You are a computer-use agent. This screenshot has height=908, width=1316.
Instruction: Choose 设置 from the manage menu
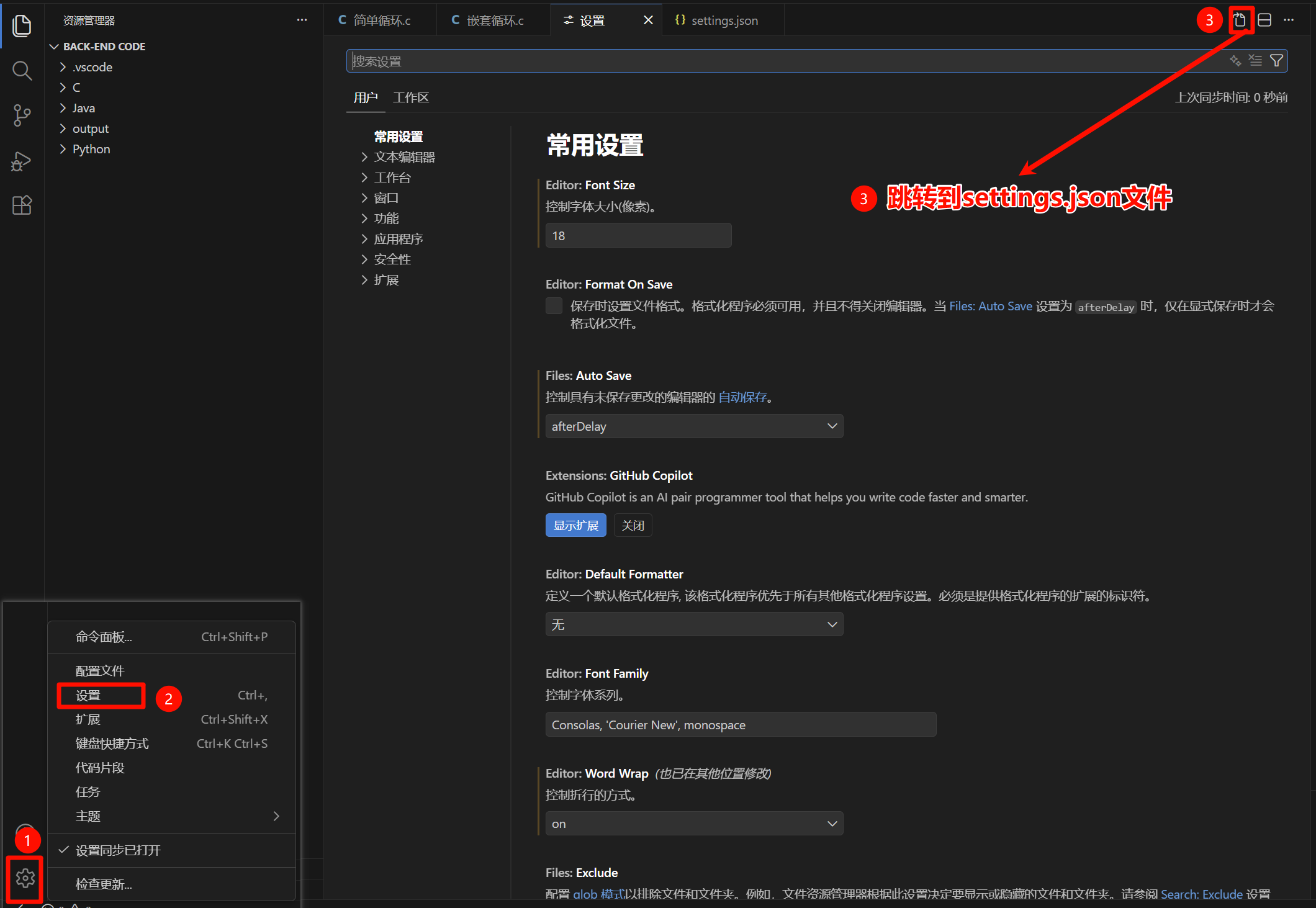[x=171, y=696]
